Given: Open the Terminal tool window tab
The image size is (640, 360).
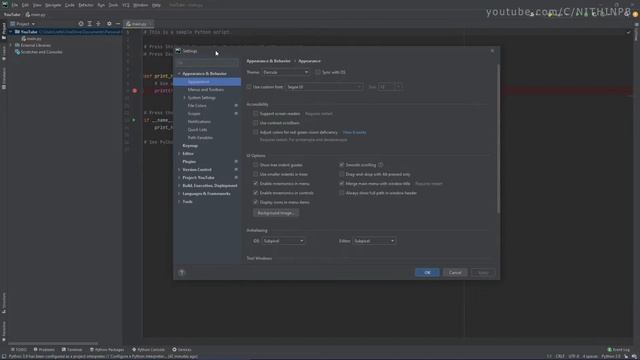Looking at the screenshot, I should (72, 350).
